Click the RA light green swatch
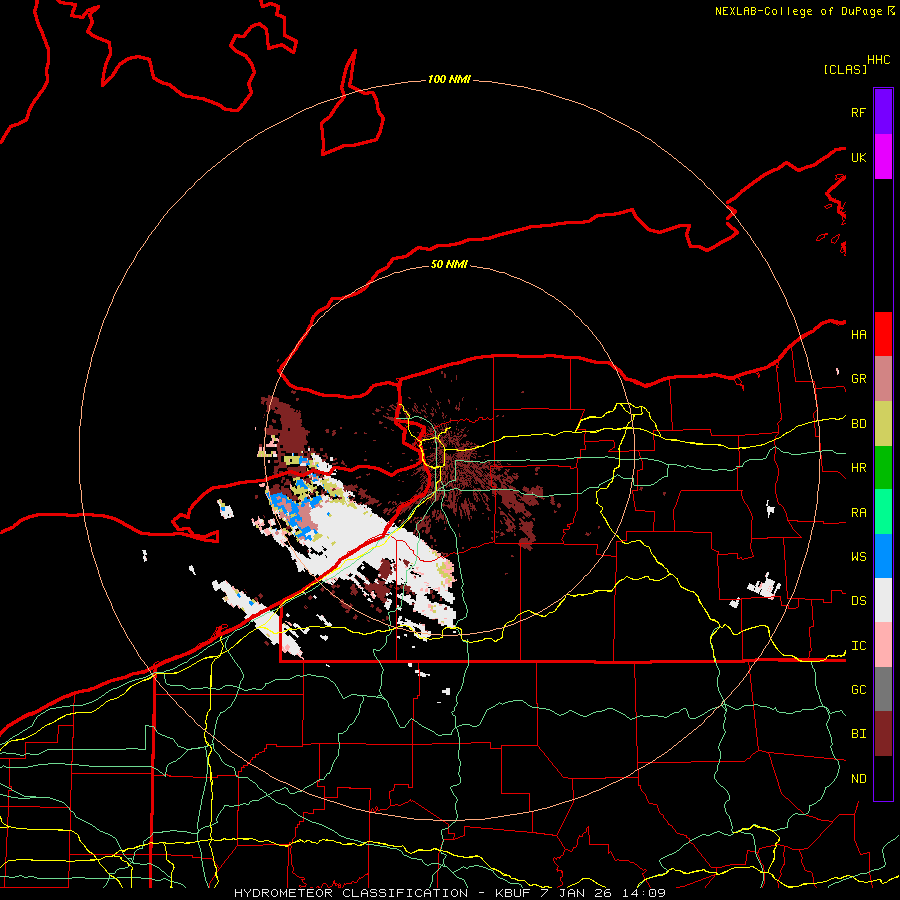This screenshot has width=900, height=900. 883,512
